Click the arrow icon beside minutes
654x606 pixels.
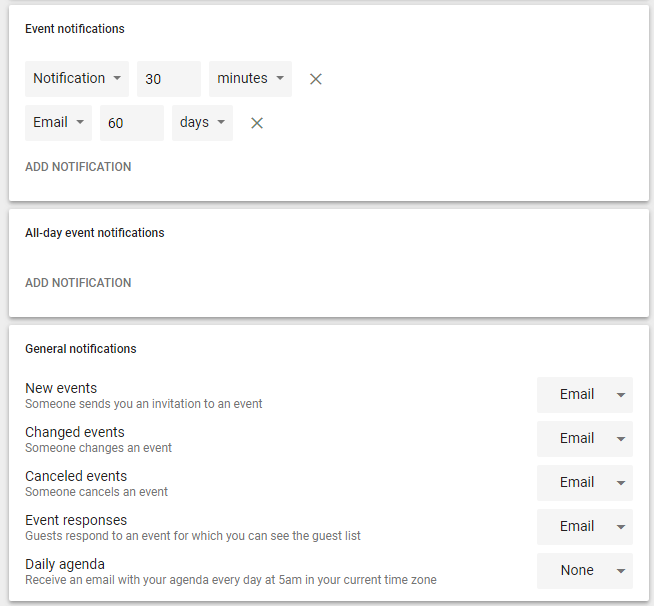280,78
